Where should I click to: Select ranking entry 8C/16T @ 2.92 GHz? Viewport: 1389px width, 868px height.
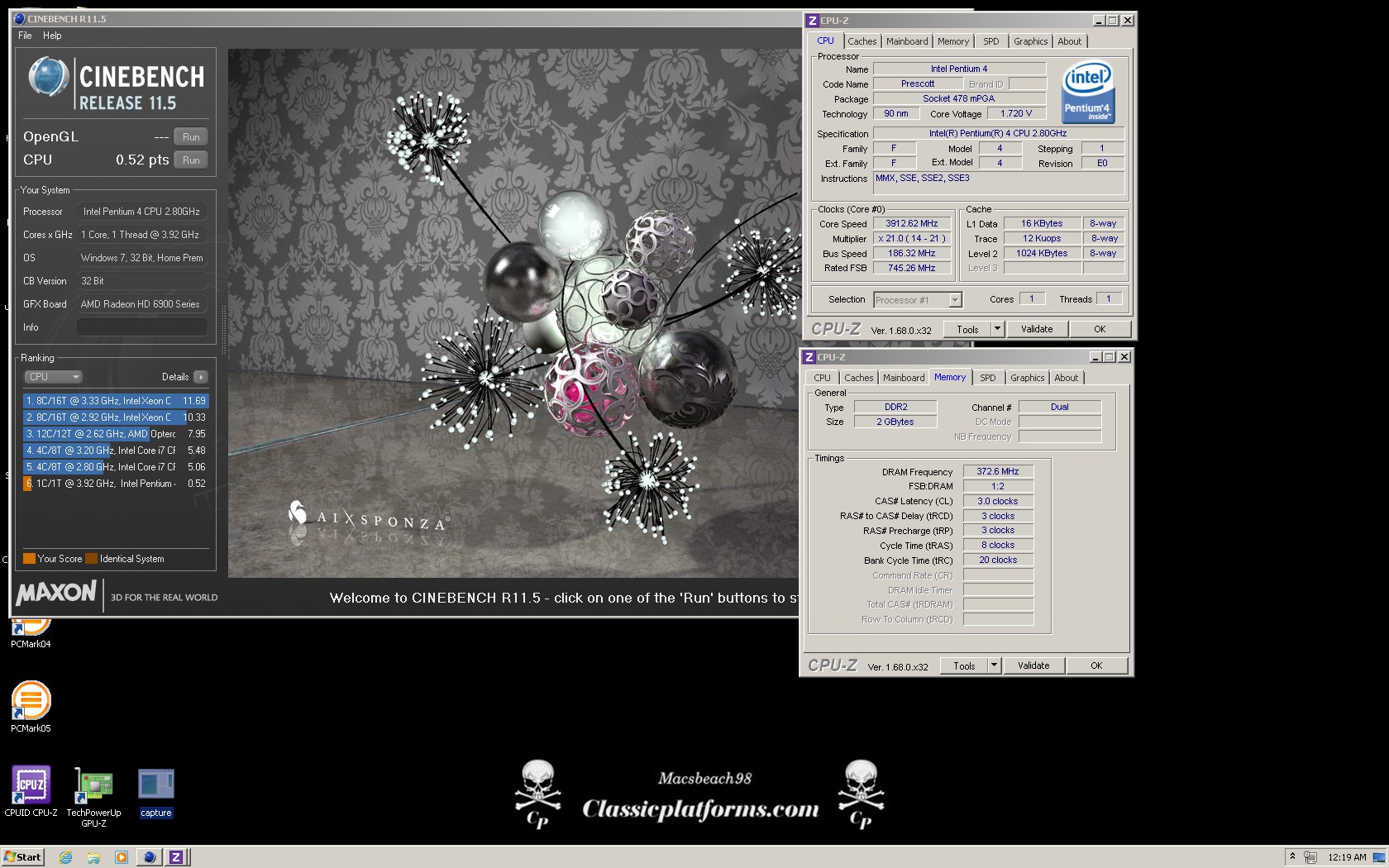point(116,417)
